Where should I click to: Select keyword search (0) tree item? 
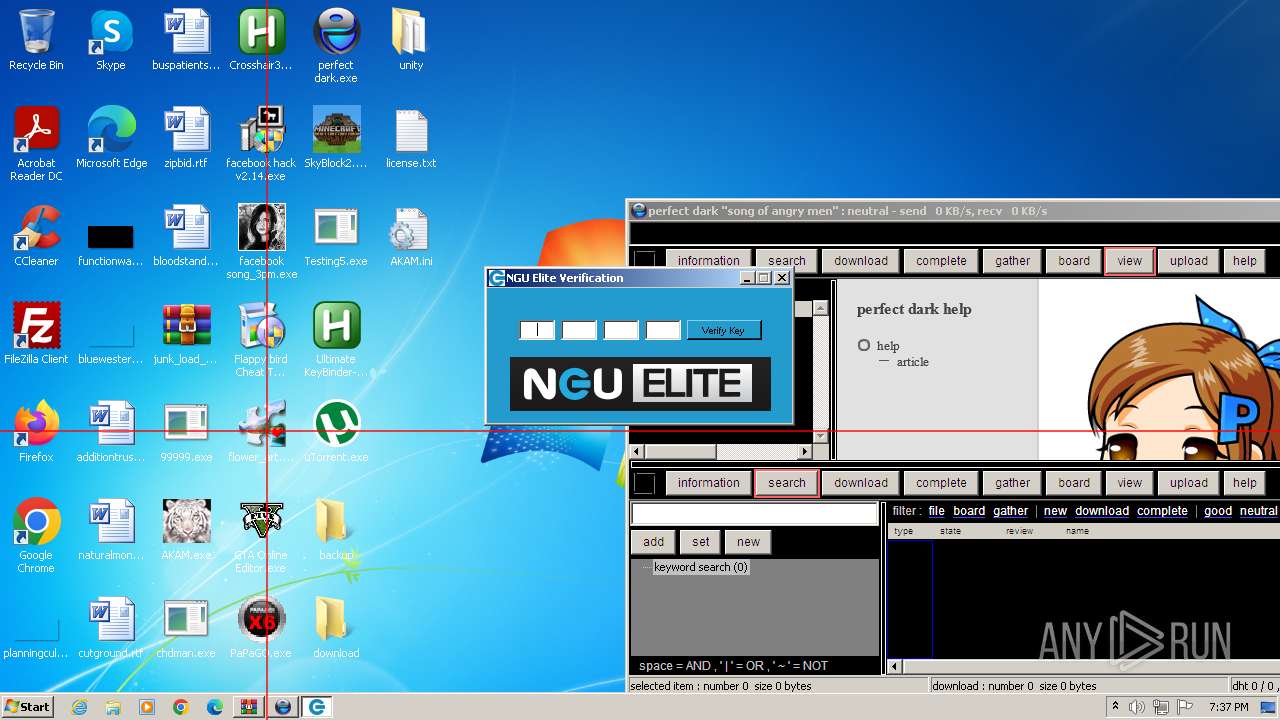click(x=700, y=567)
